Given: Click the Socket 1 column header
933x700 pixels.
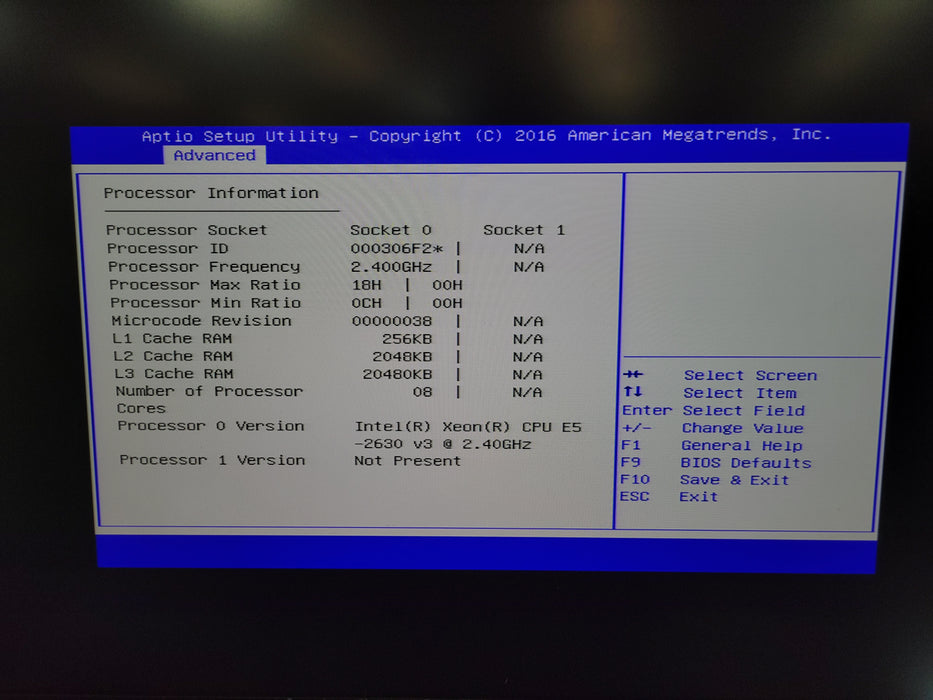Looking at the screenshot, I should 524,230.
